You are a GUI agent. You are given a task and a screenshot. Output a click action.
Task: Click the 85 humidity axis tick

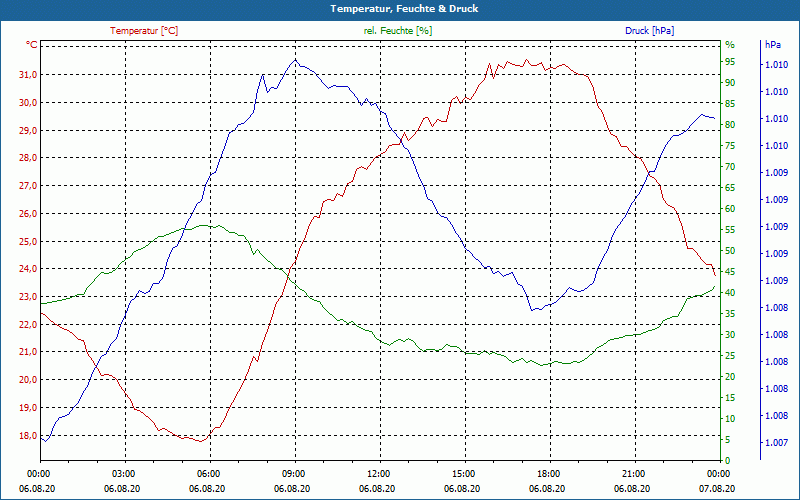pyautogui.click(x=730, y=104)
